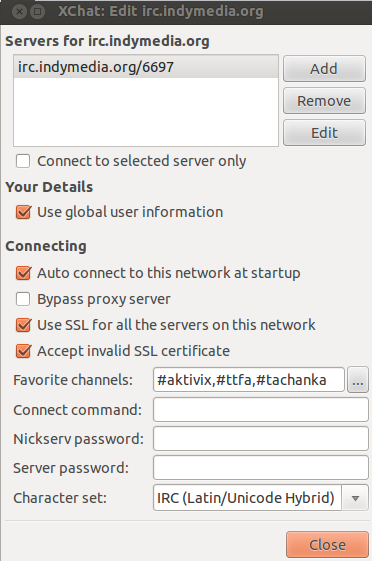The height and width of the screenshot is (561, 372).
Task: Click the Remove server button
Action: (x=324, y=101)
